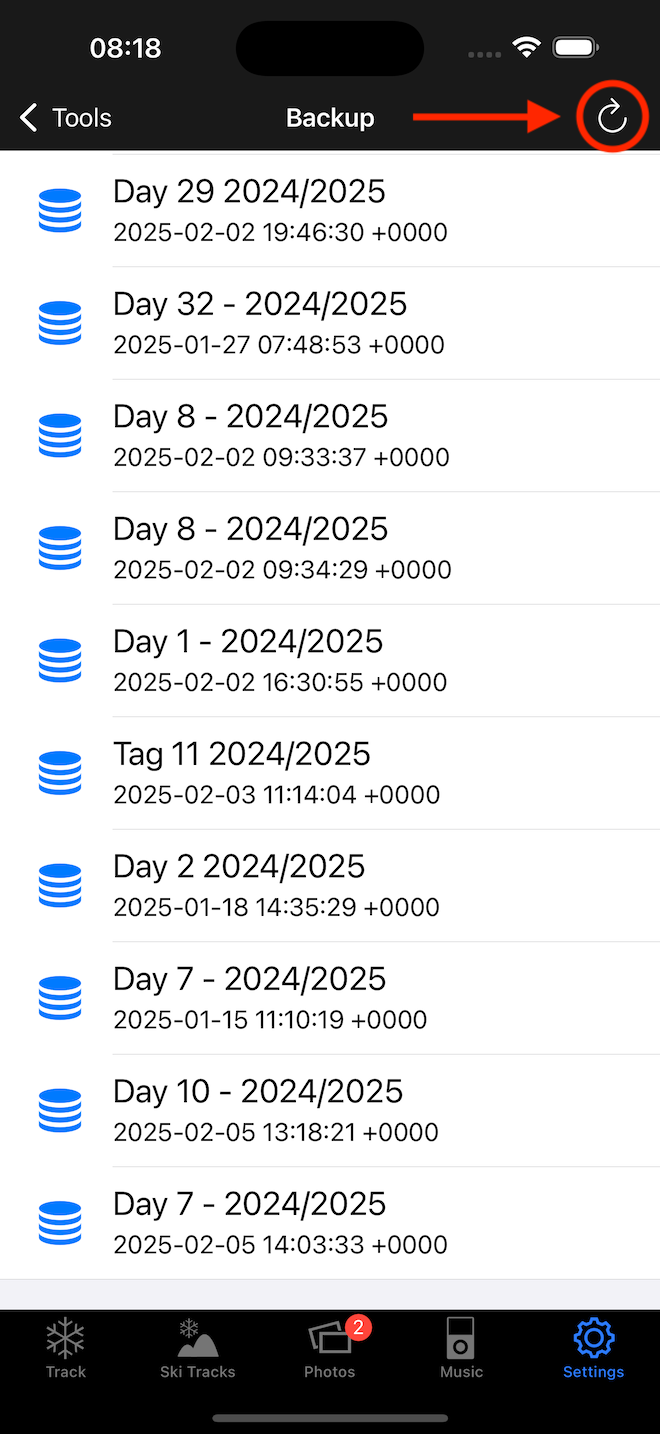Open the Photos tab with badge
The image size is (660, 1434).
330,1348
